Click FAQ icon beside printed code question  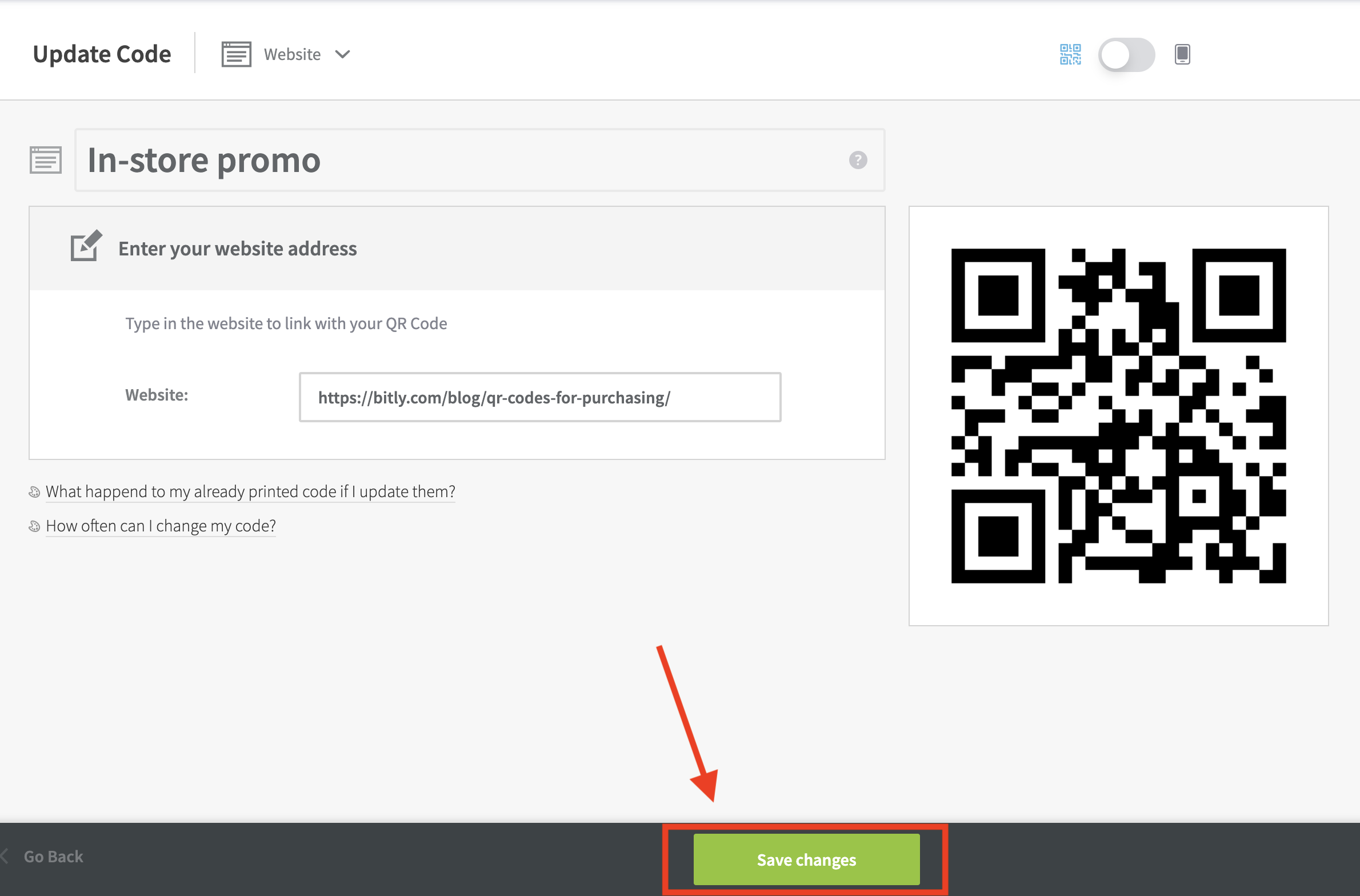point(34,492)
